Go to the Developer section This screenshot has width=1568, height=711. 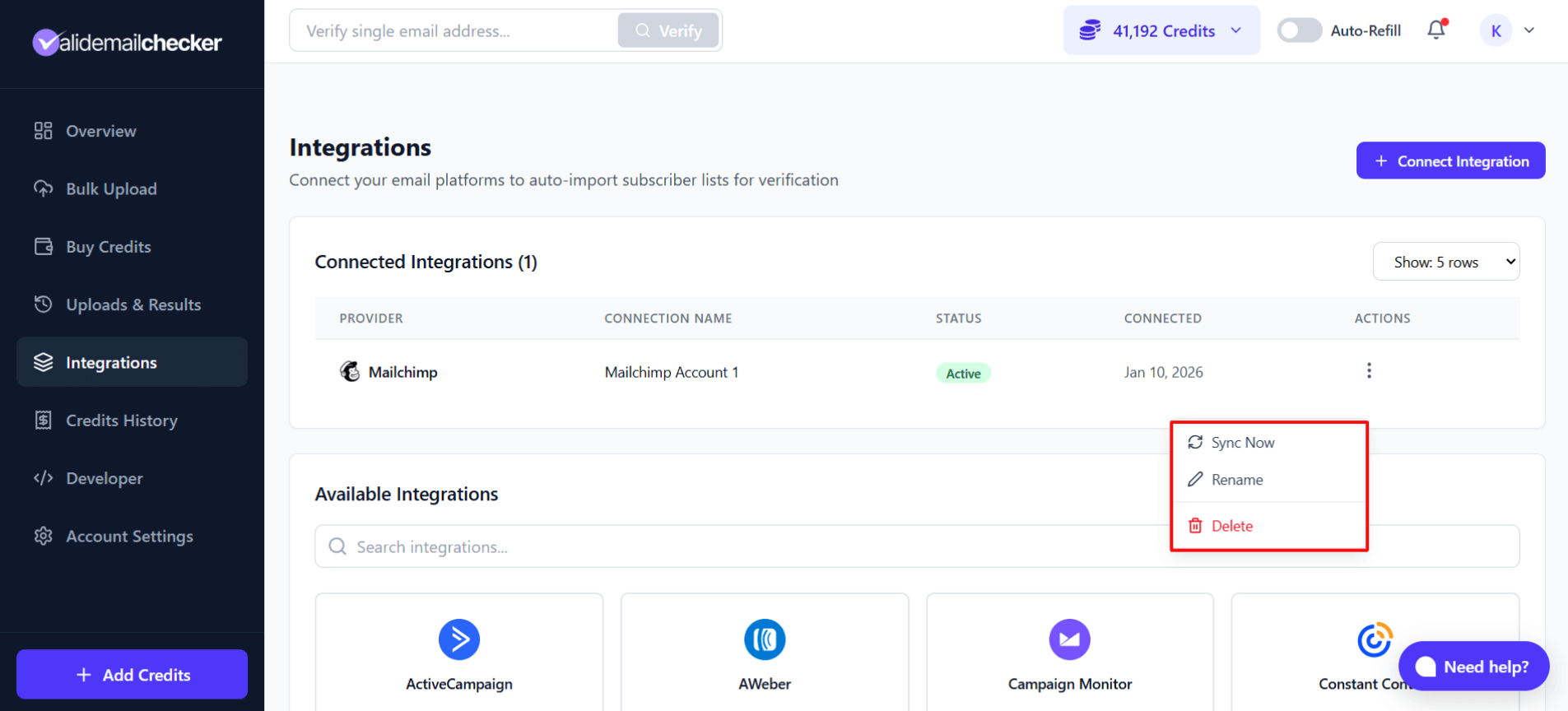pos(132,478)
